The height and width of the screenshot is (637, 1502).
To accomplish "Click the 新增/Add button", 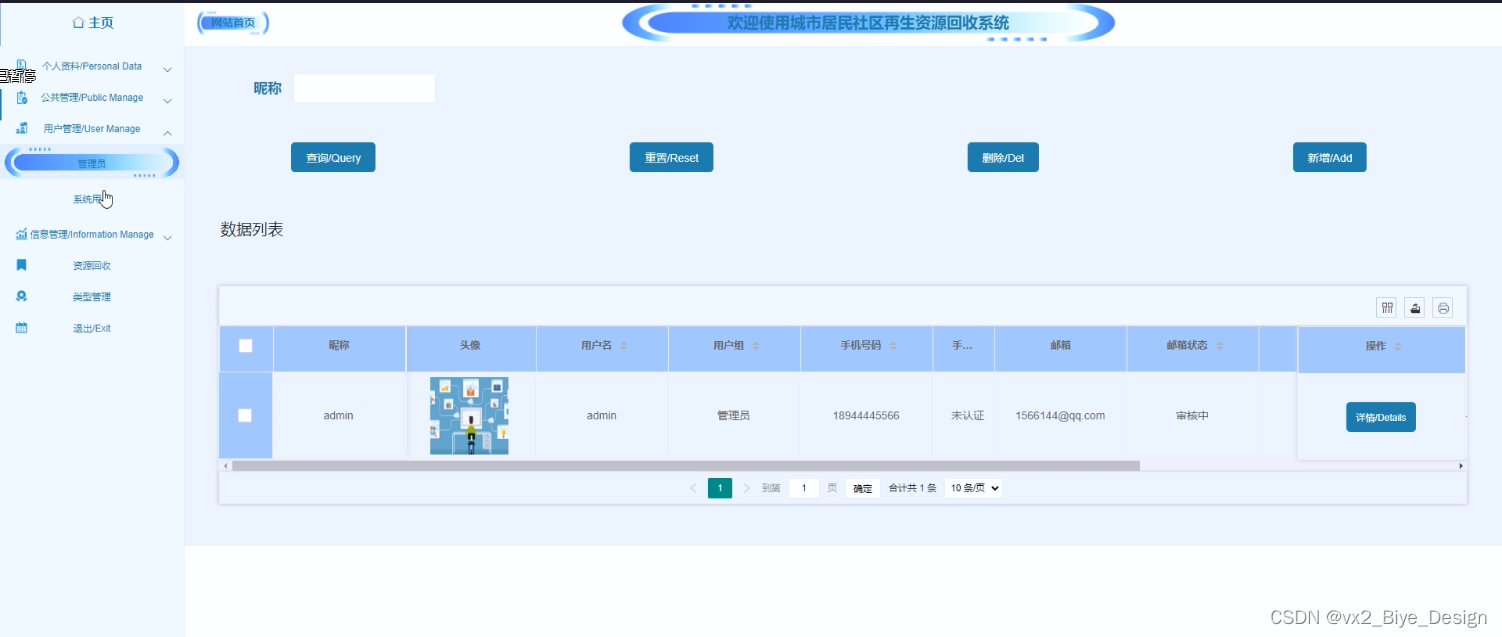I will pos(1329,158).
